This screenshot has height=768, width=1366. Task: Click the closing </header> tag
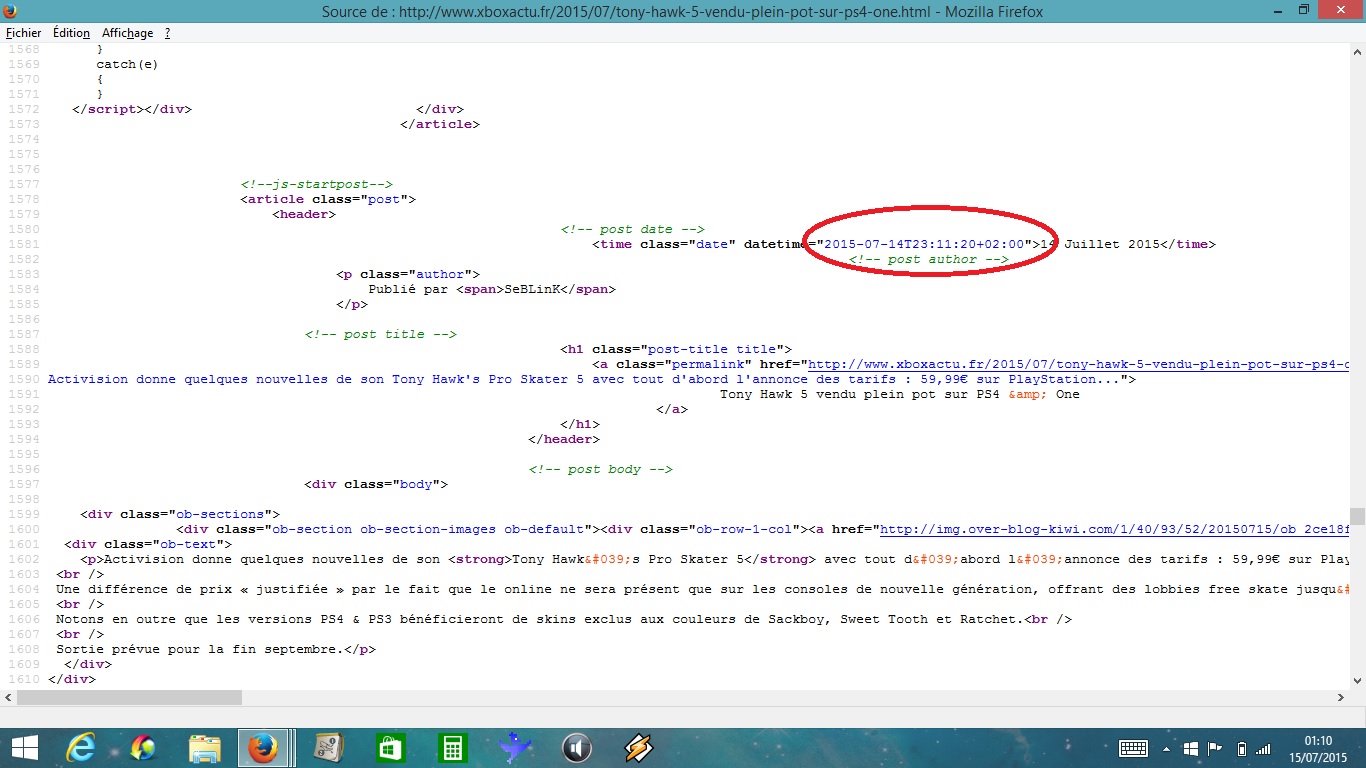click(x=564, y=439)
